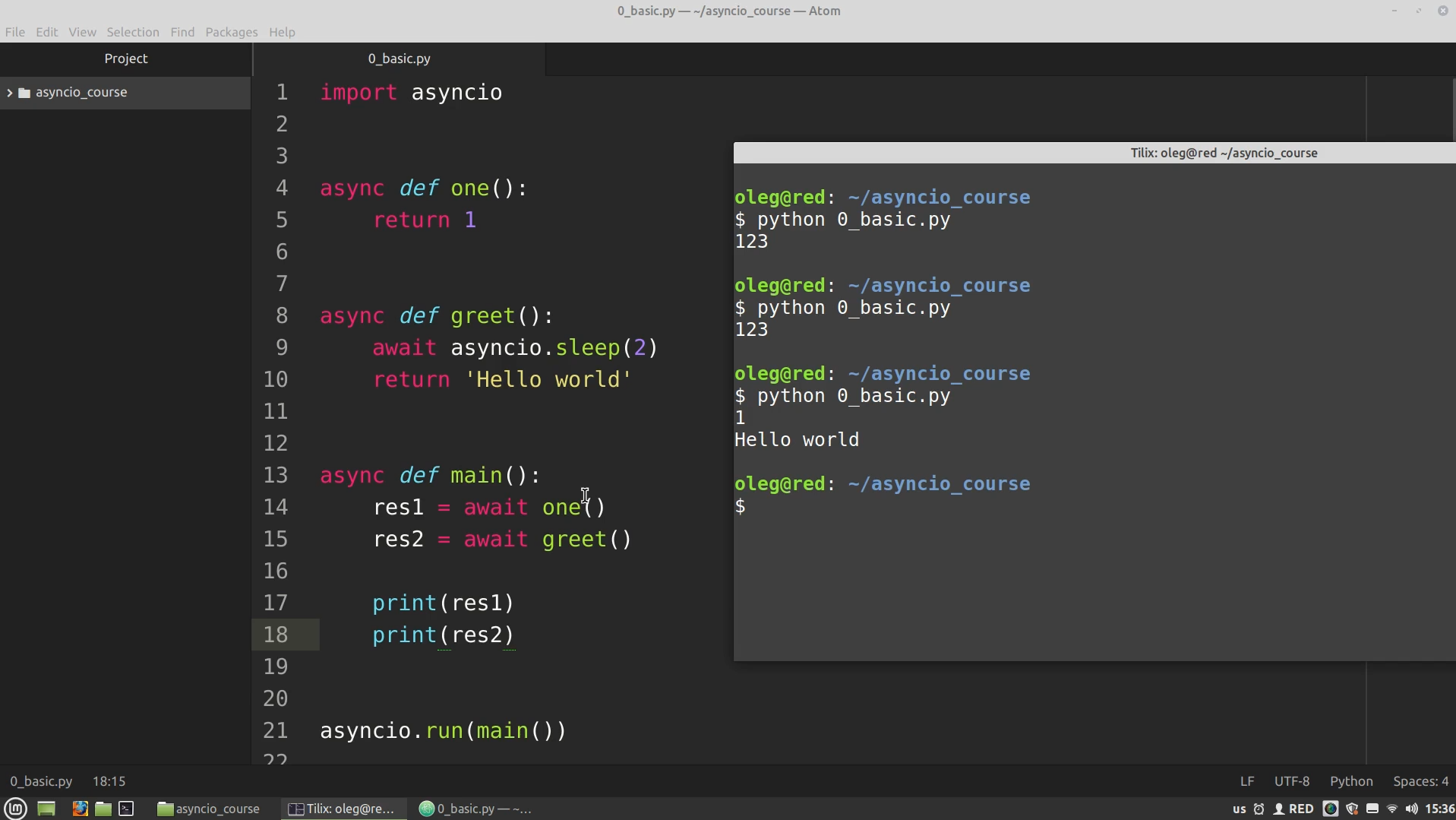Open the terminal launcher icon in the panel
The height and width of the screenshot is (820, 1456).
tap(126, 809)
